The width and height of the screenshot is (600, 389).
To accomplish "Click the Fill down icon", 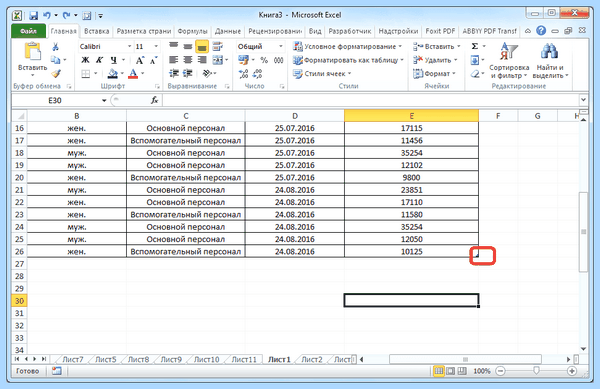I will point(475,60).
